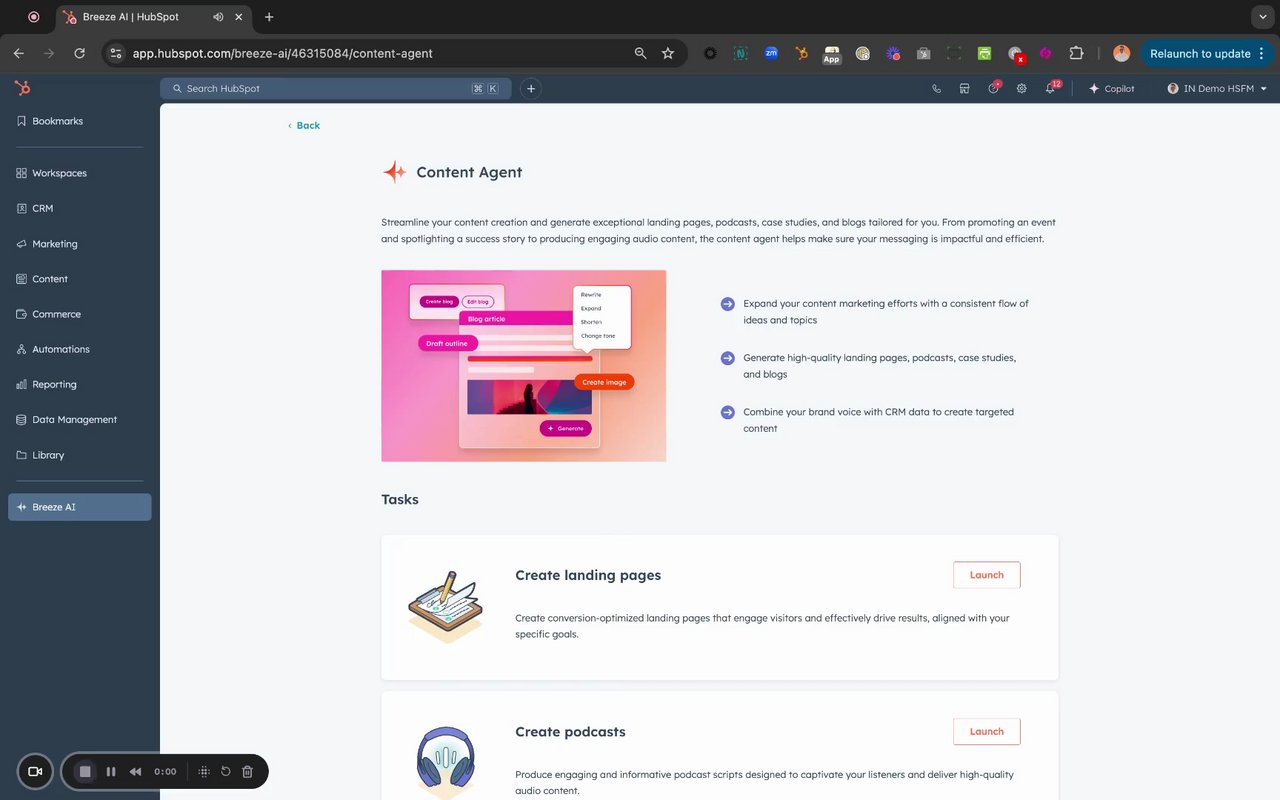Click the zoom magnifier in address bar
This screenshot has height=800, width=1280.
click(640, 53)
